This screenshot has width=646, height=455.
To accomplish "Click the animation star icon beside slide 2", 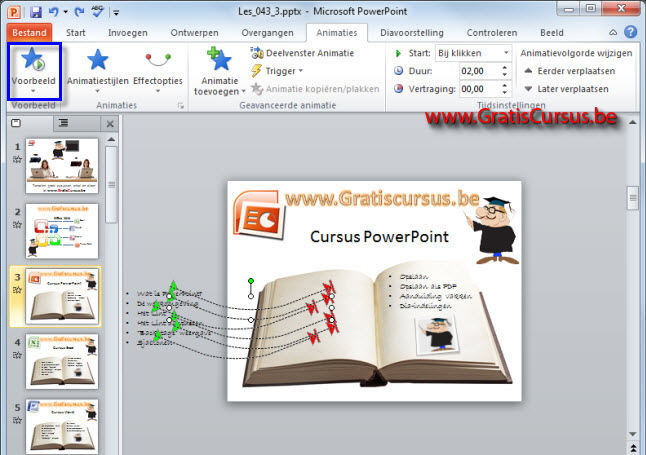I will pyautogui.click(x=17, y=225).
